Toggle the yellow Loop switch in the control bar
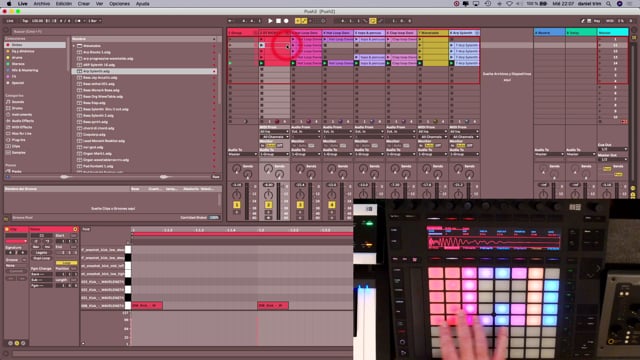 tap(373, 20)
